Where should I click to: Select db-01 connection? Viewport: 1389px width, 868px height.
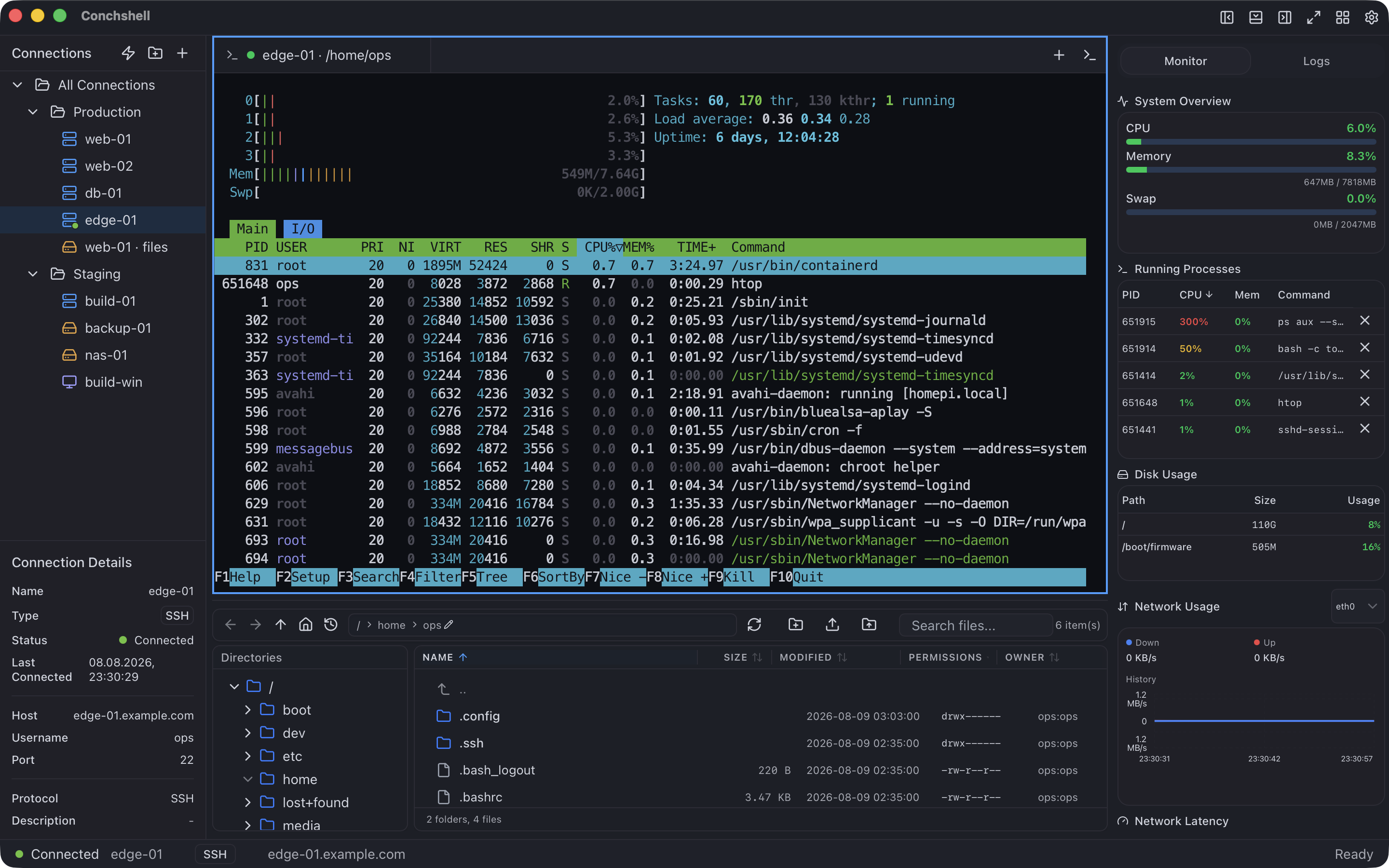pos(103,193)
